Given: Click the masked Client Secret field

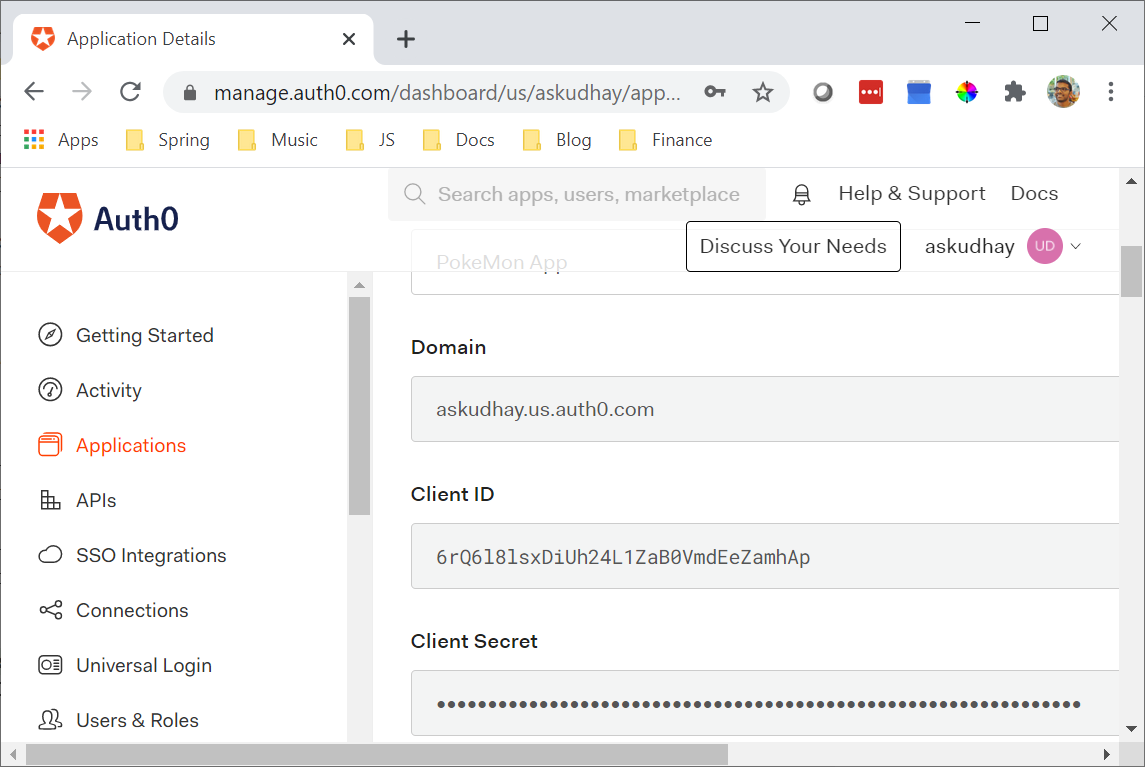Looking at the screenshot, I should pyautogui.click(x=765, y=703).
